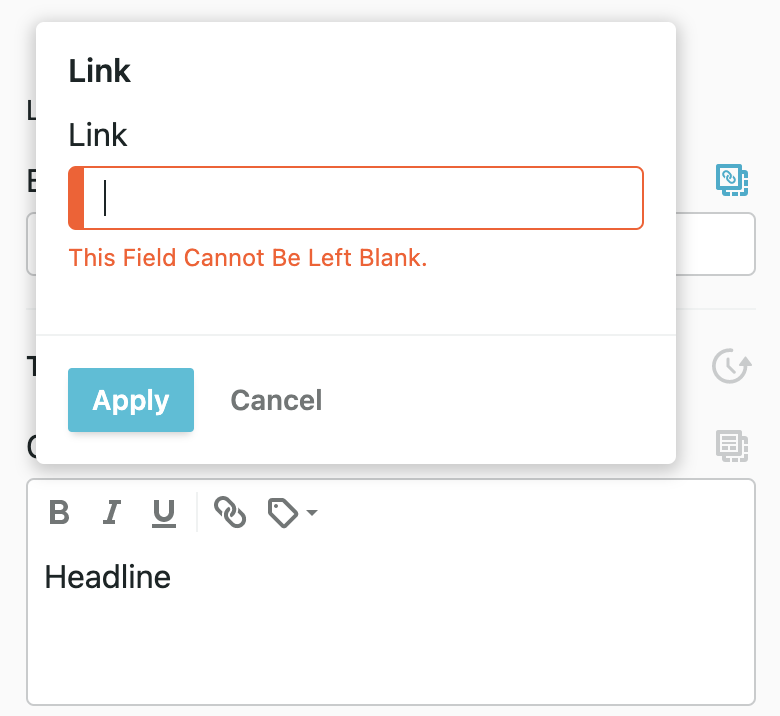The image size is (780, 716).
Task: Click the bold Link dialog title
Action: [100, 71]
